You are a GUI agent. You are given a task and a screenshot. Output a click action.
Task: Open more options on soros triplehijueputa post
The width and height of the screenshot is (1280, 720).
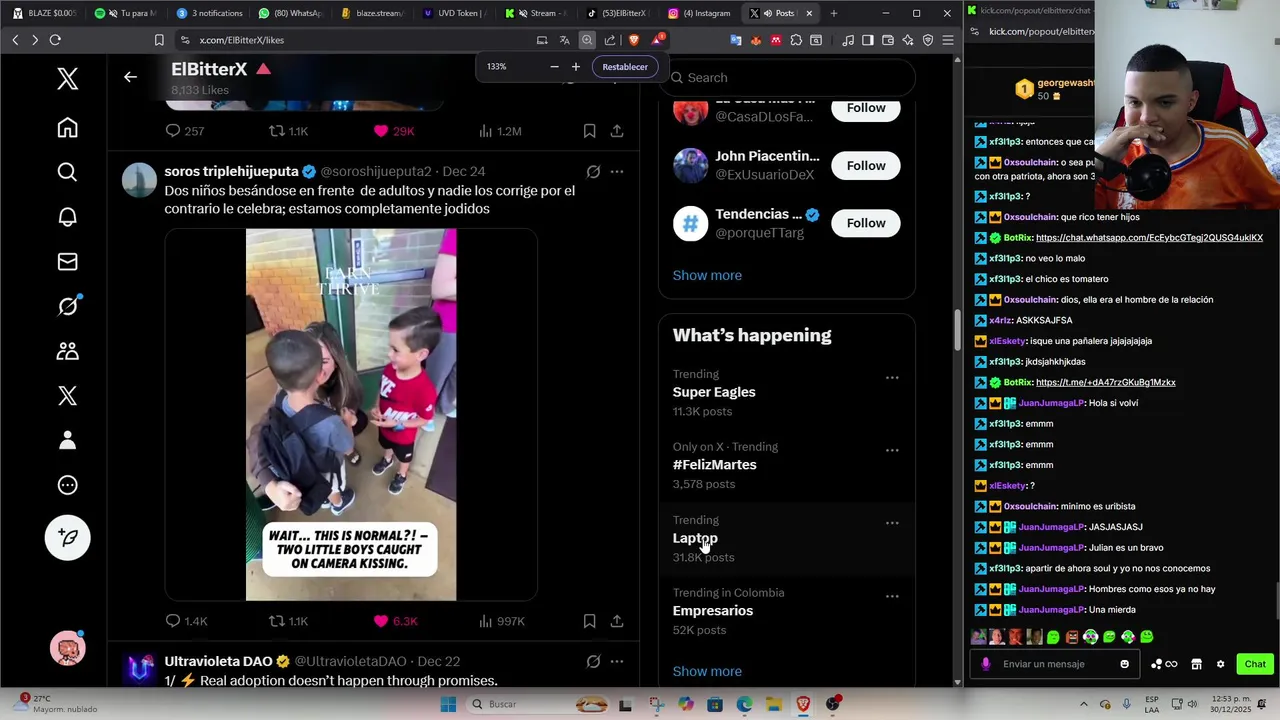[617, 172]
